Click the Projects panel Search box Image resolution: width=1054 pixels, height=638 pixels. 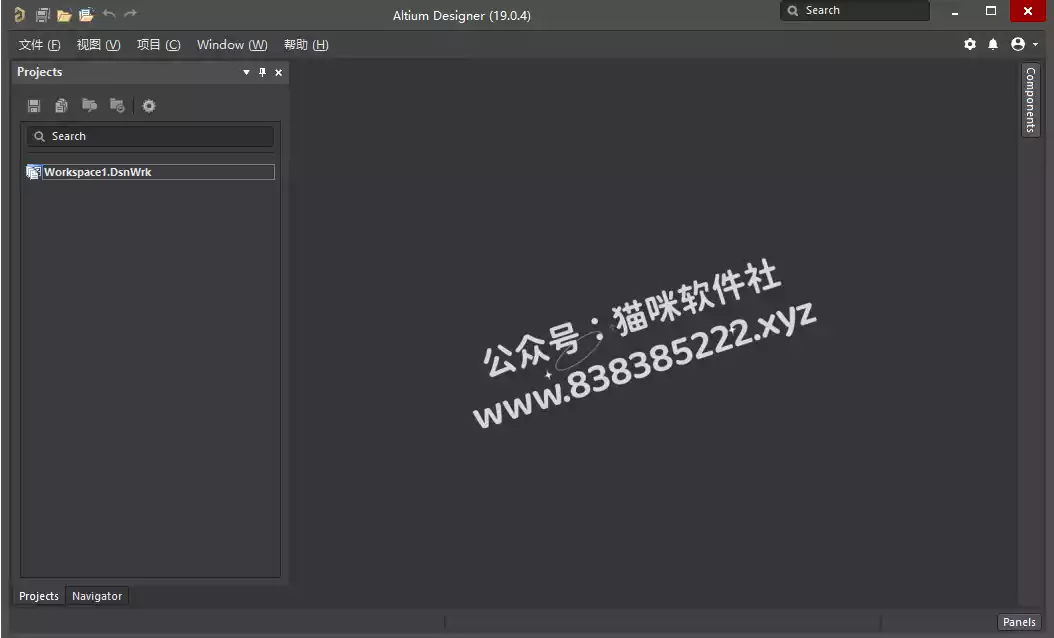point(150,136)
